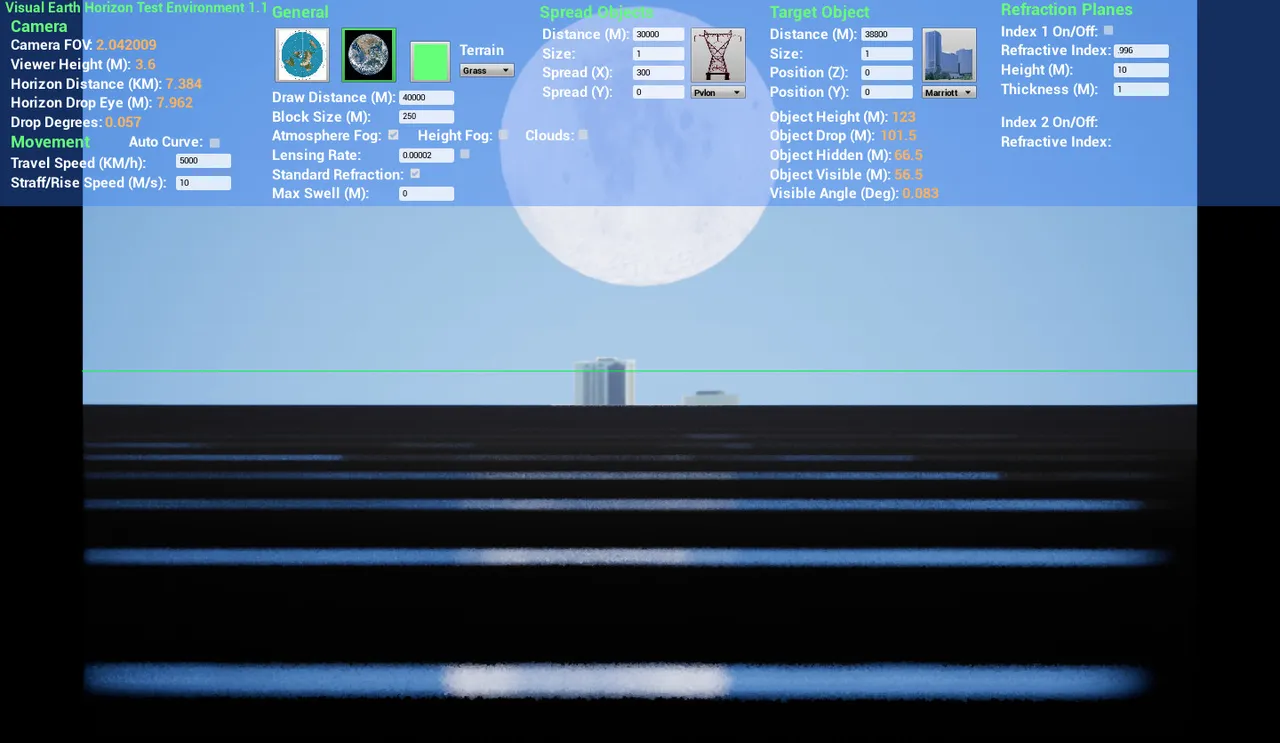1280x743 pixels.
Task: Click the Visible Angle value 0.083
Action: click(x=920, y=193)
